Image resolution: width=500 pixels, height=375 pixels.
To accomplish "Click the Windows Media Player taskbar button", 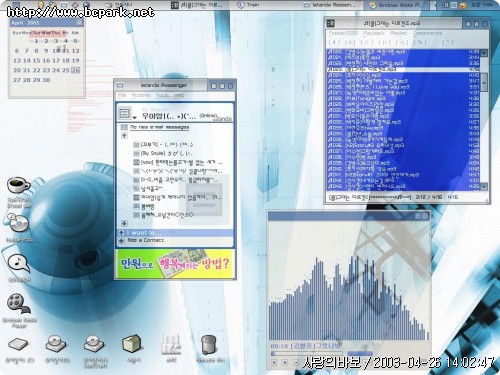I will pos(397,5).
